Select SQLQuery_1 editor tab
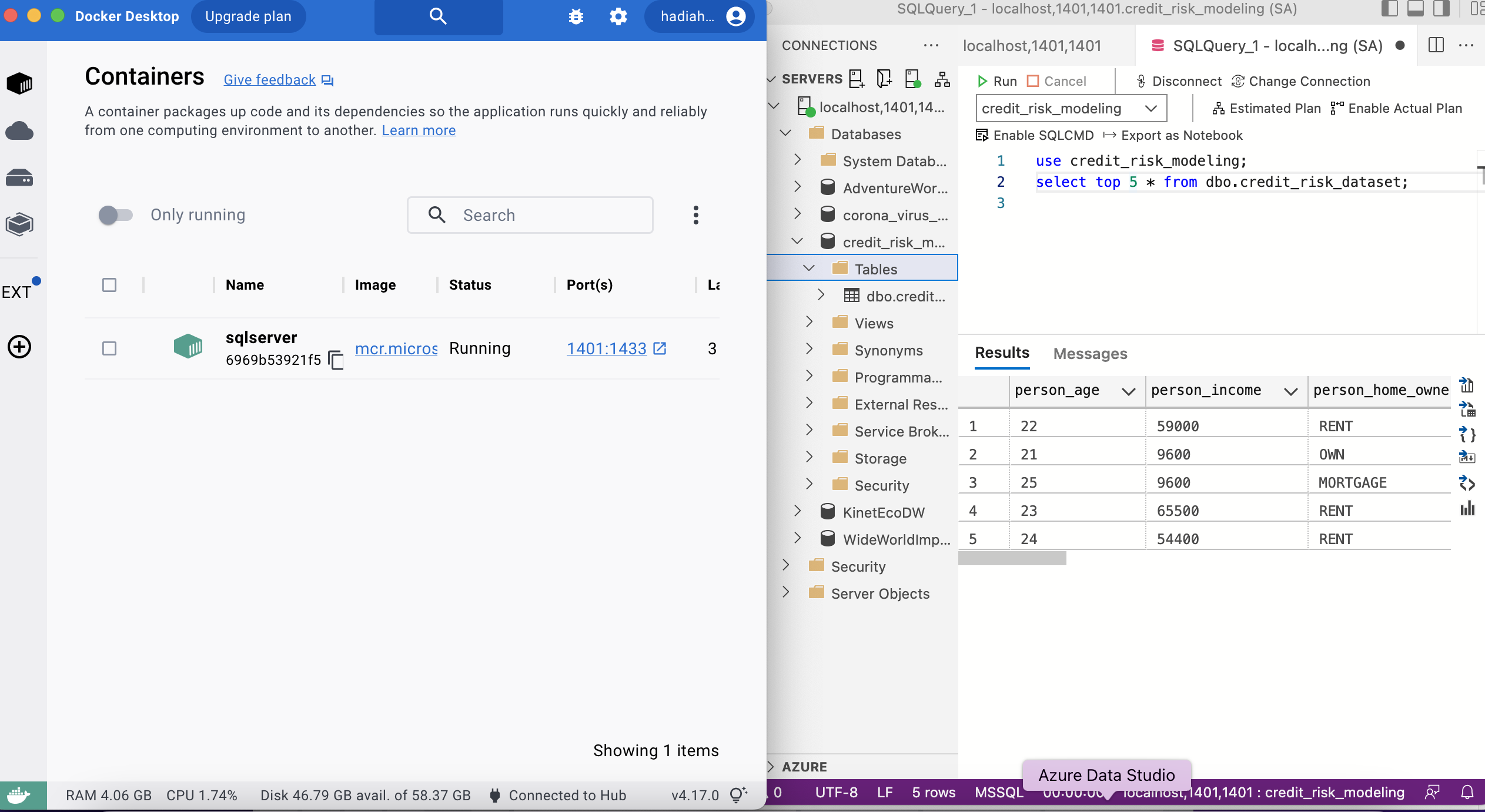Screen dimensions: 1485x812 coord(1277,46)
